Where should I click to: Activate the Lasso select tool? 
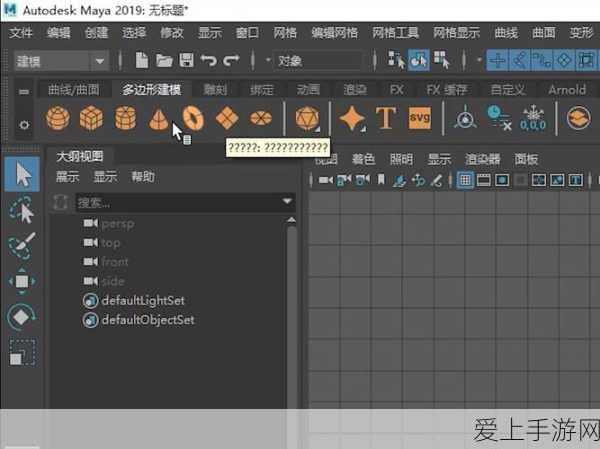pos(21,209)
